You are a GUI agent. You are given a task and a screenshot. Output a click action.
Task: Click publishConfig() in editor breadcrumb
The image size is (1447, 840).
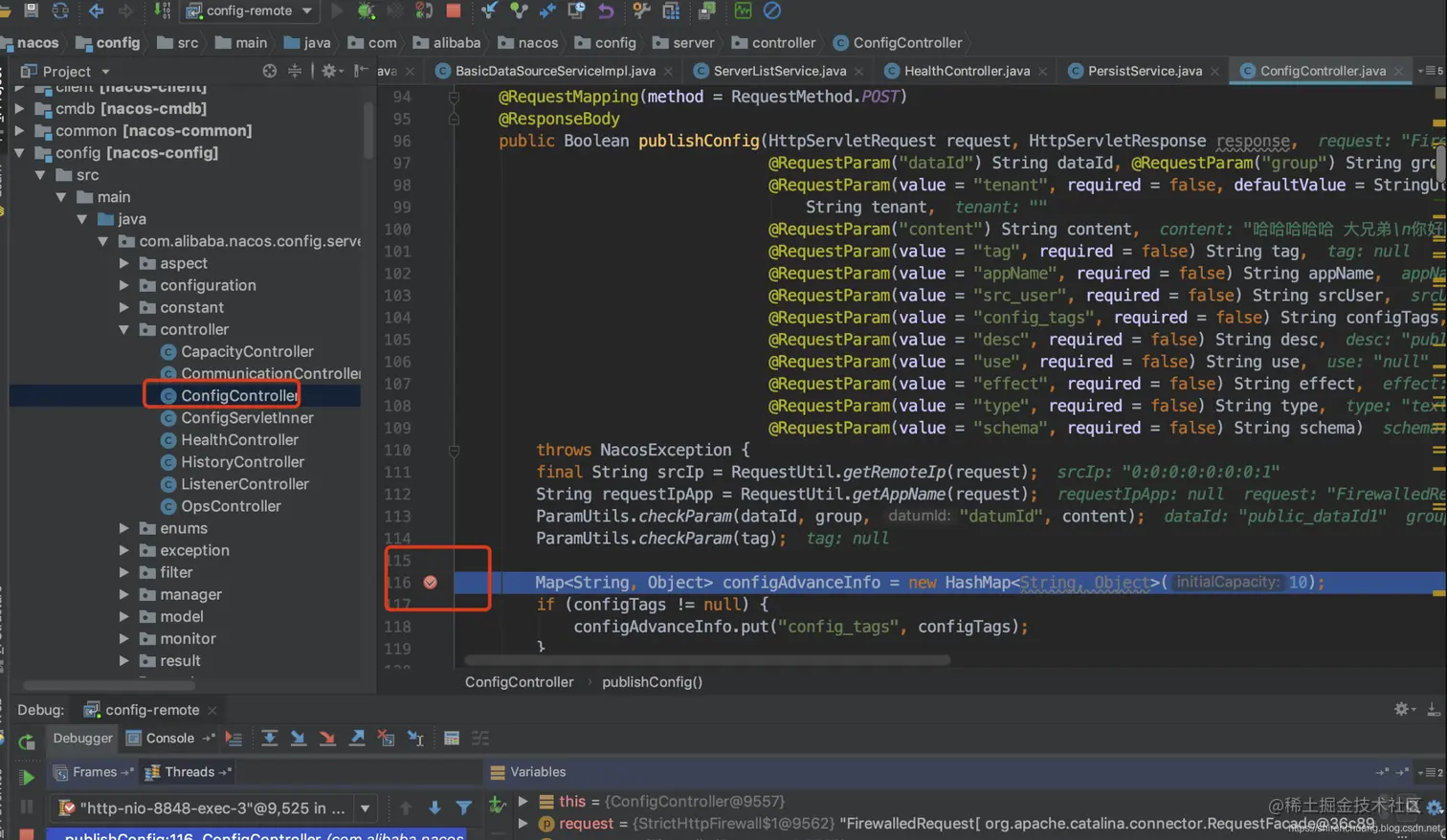click(652, 682)
